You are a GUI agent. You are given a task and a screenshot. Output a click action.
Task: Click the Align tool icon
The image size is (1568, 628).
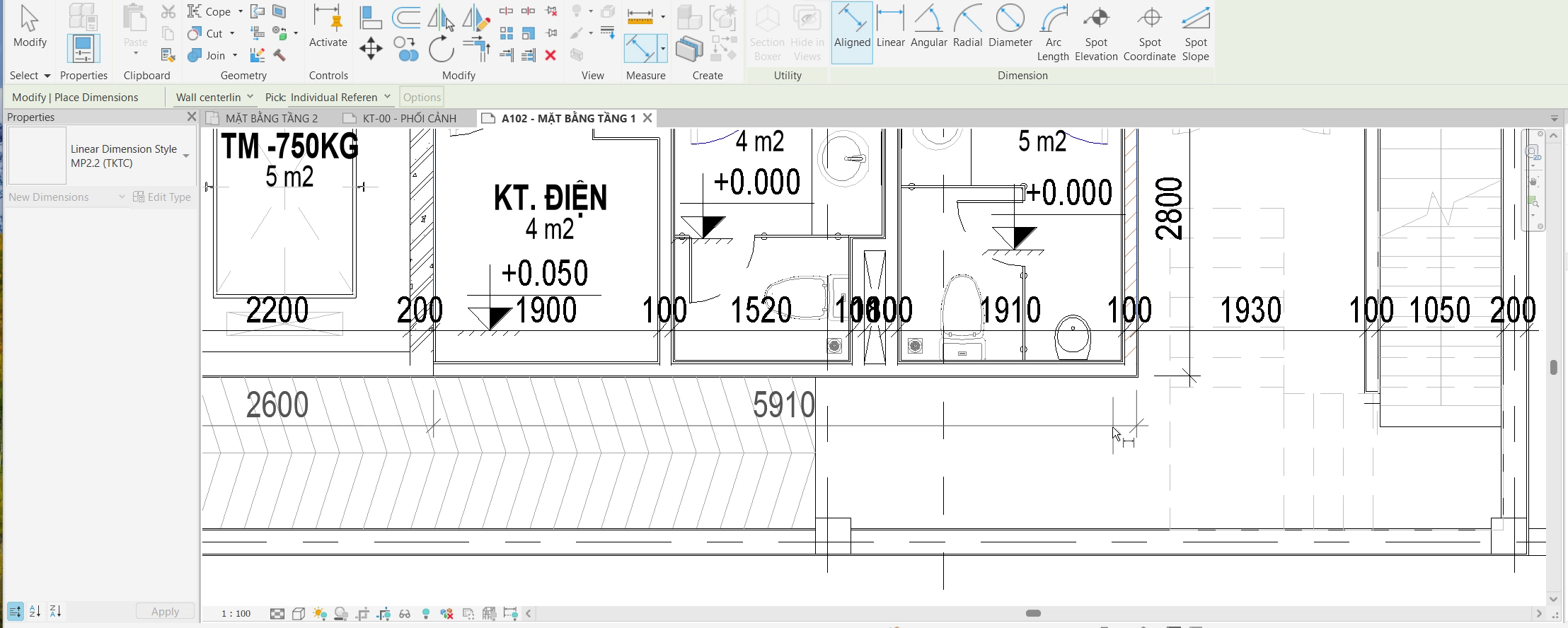pyautogui.click(x=370, y=17)
